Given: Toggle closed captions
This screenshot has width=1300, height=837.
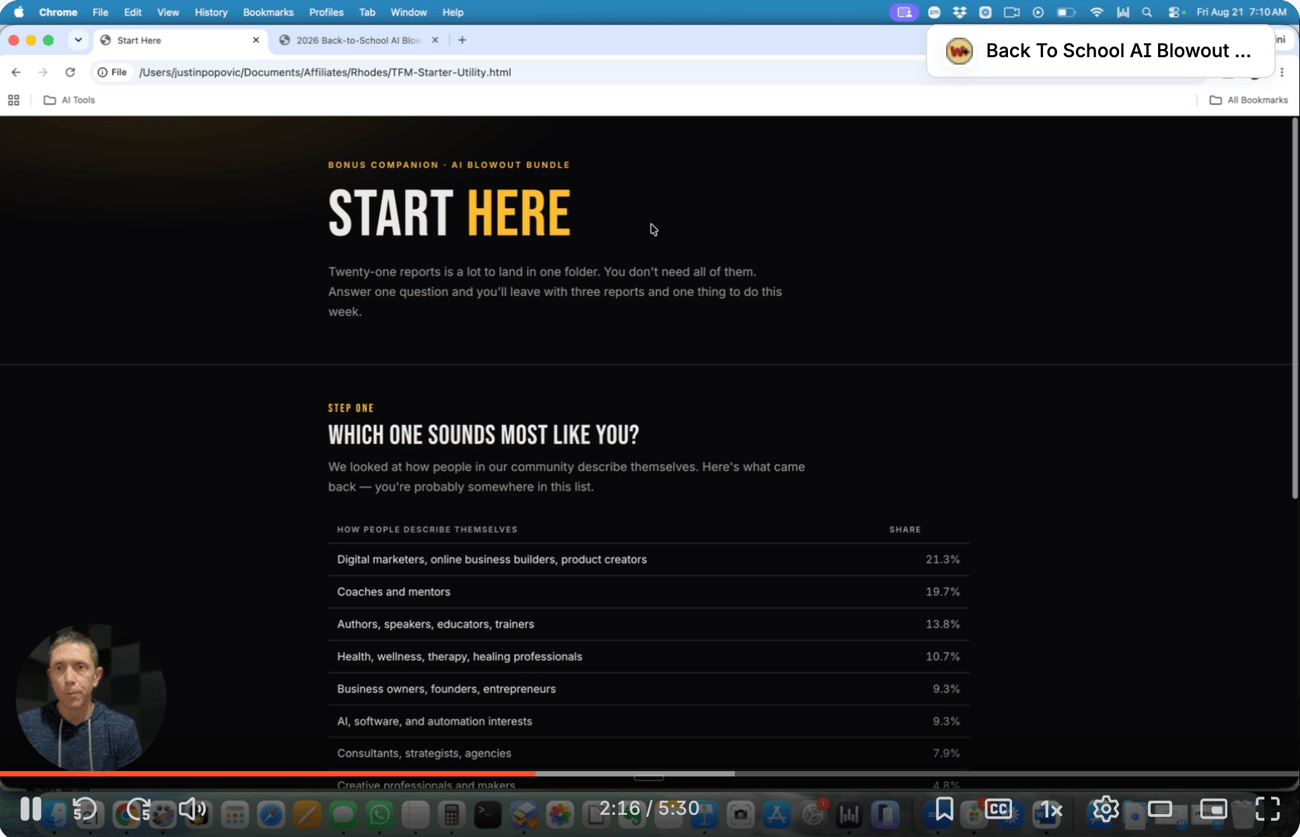Looking at the screenshot, I should (998, 809).
